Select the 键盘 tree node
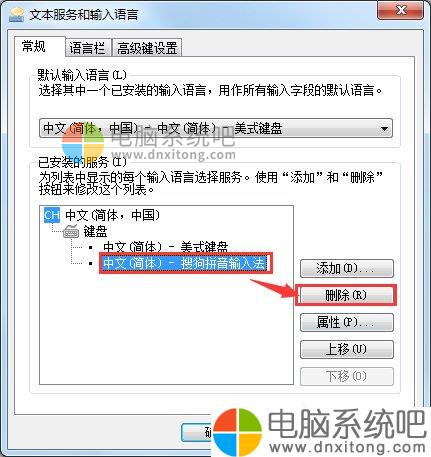 coord(95,231)
